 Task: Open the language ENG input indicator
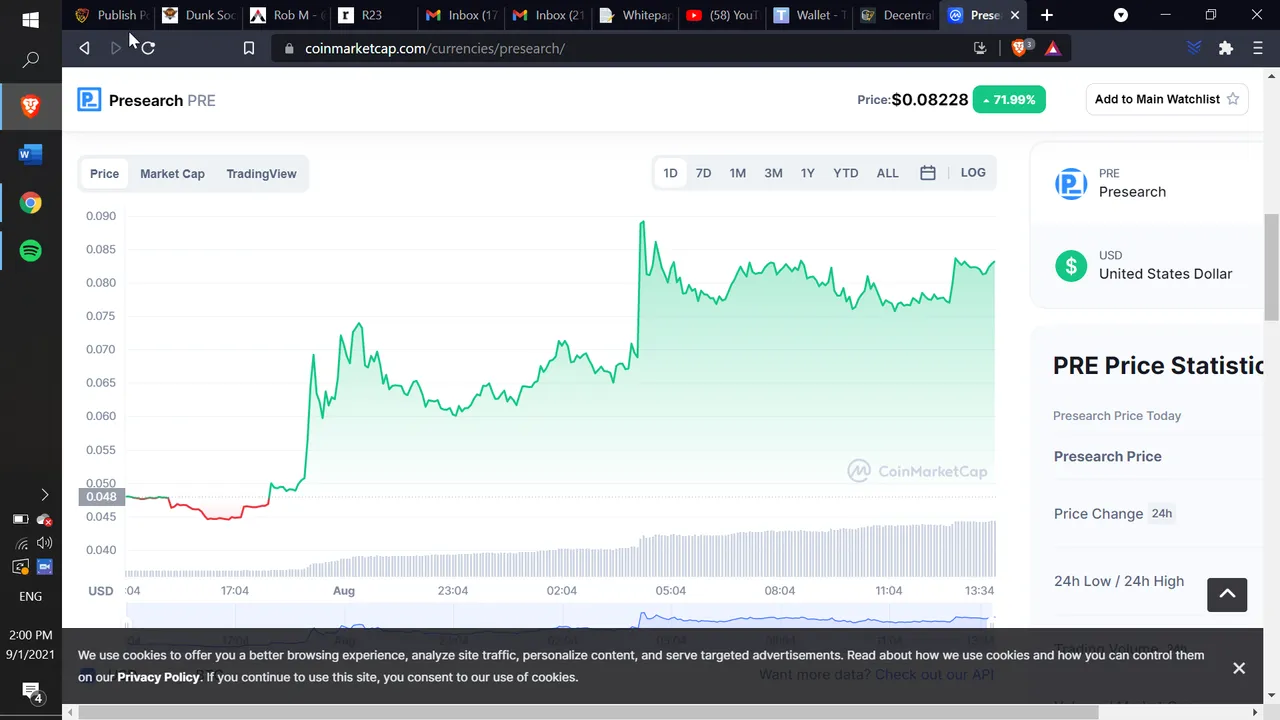pyautogui.click(x=30, y=597)
